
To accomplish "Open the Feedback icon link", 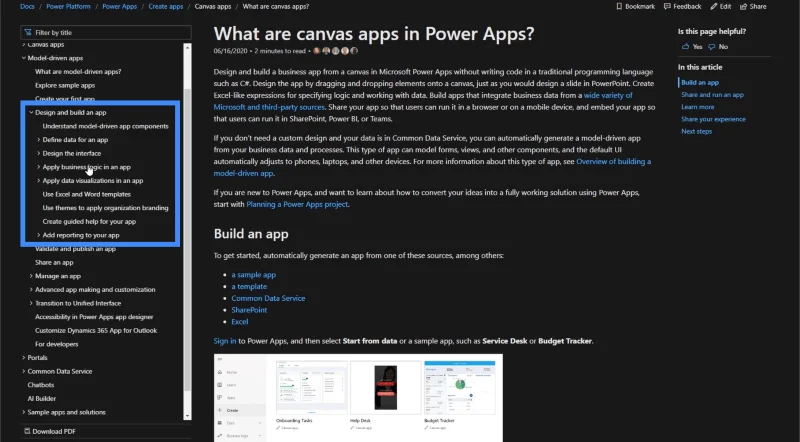I will (x=667, y=7).
